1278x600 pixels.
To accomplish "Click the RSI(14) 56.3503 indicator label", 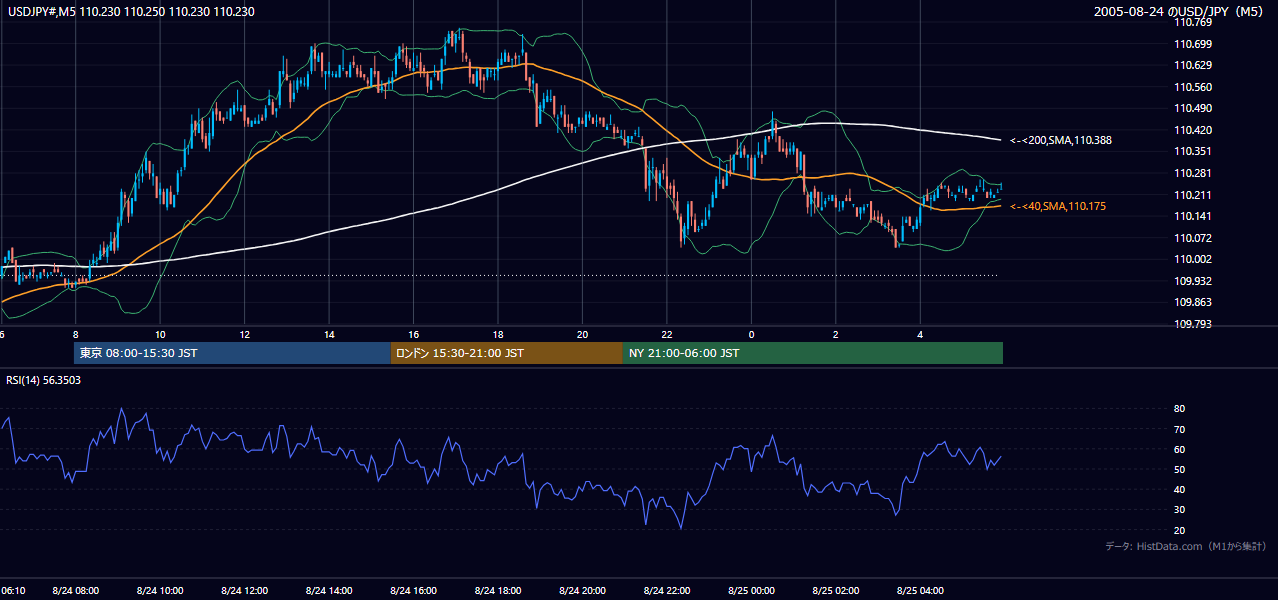I will [x=44, y=380].
